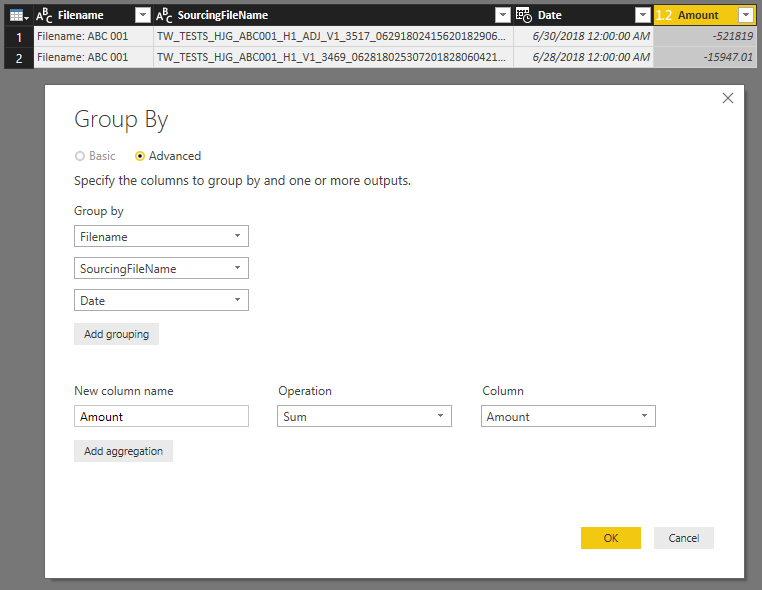This screenshot has height=590, width=762.
Task: Open the table menu icon at top-left
Action: point(19,16)
